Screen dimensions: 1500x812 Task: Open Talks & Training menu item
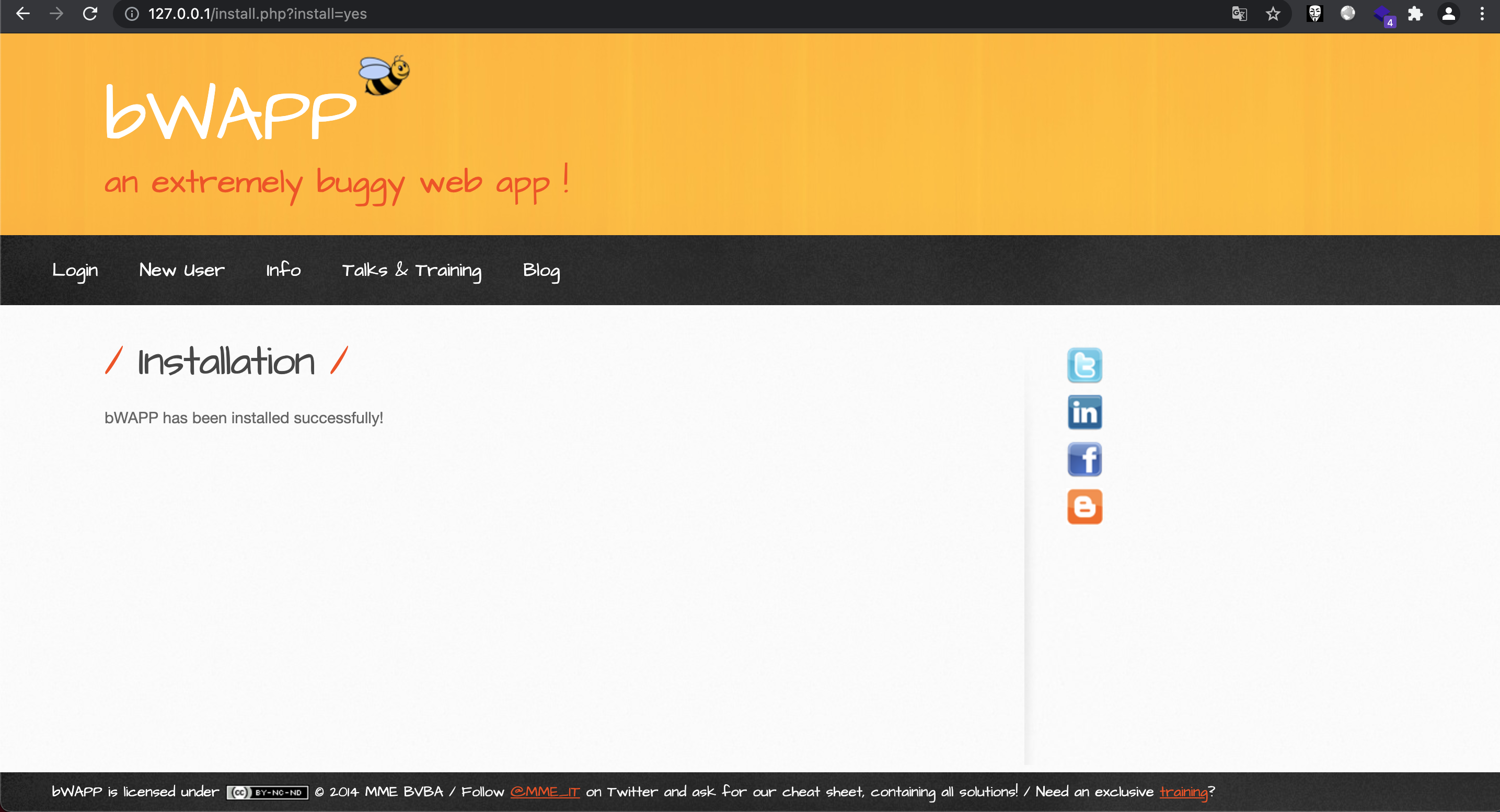pyautogui.click(x=411, y=270)
